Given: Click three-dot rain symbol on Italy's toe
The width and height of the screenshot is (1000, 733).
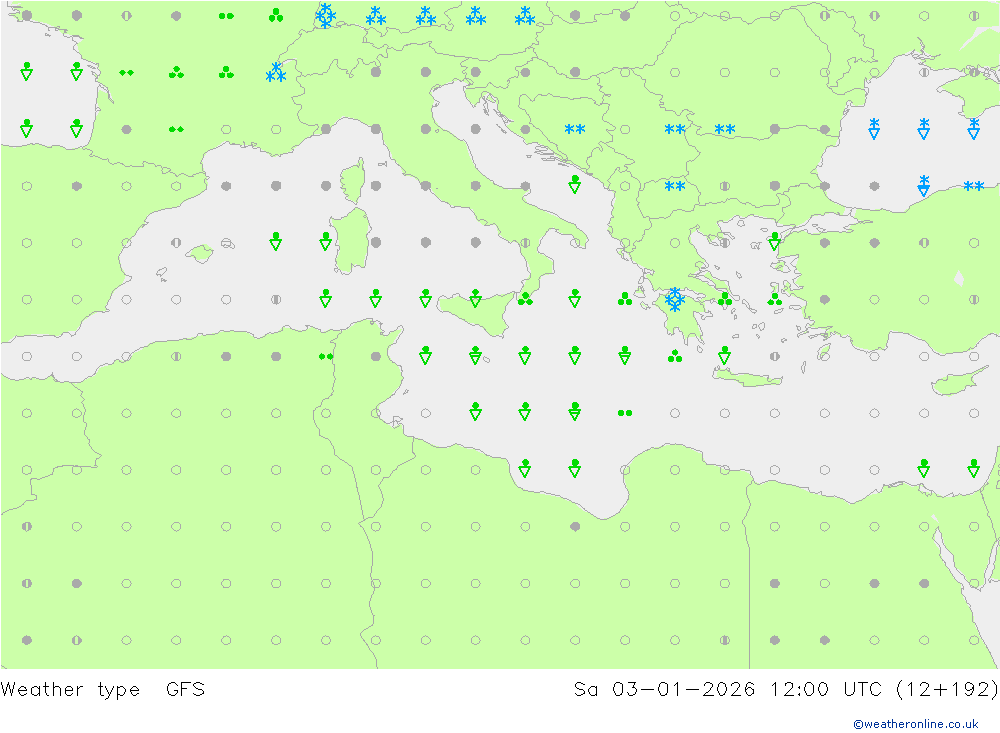Looking at the screenshot, I should (525, 299).
